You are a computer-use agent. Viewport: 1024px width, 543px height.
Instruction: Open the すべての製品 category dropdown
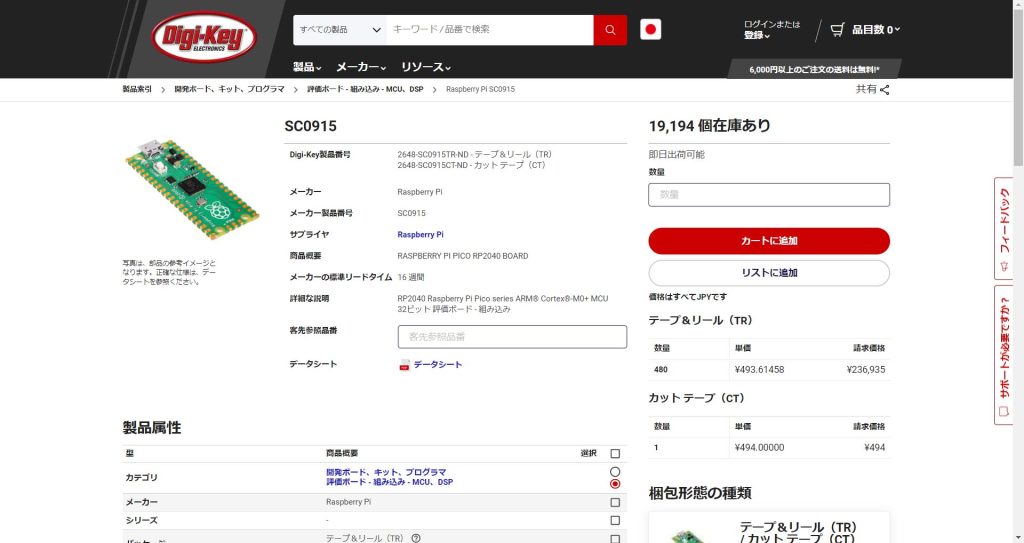(340, 30)
